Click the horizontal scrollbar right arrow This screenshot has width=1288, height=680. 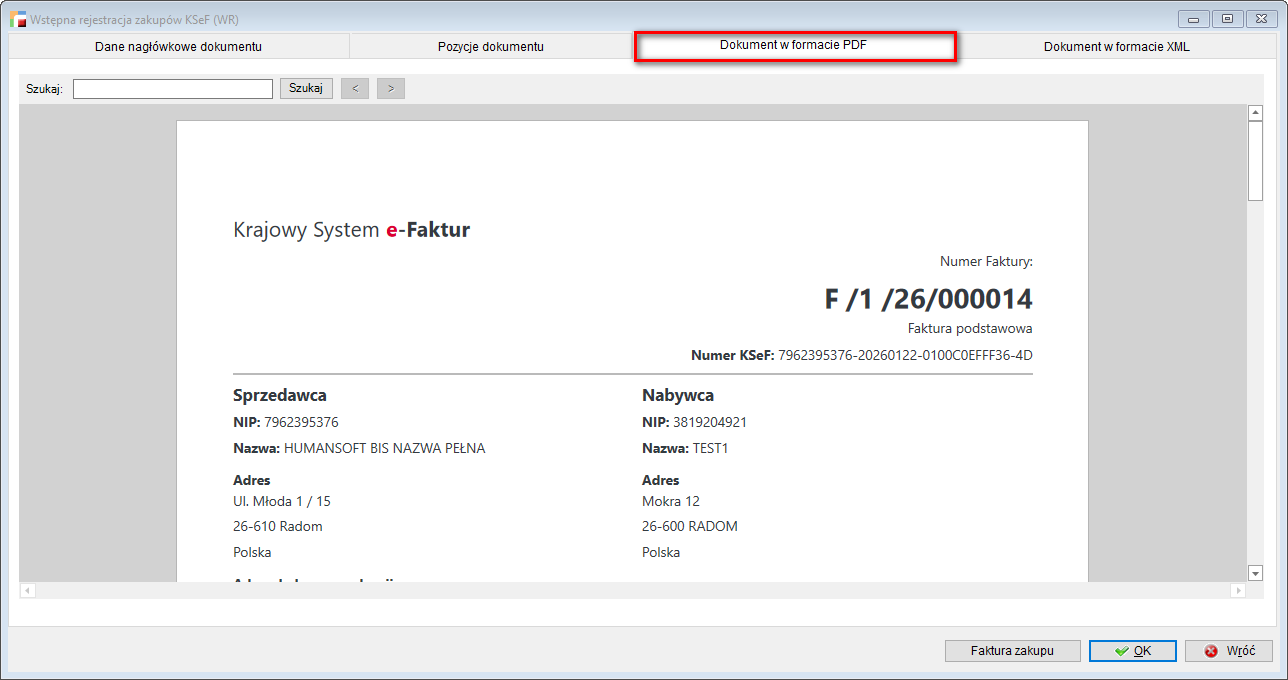pos(1239,591)
